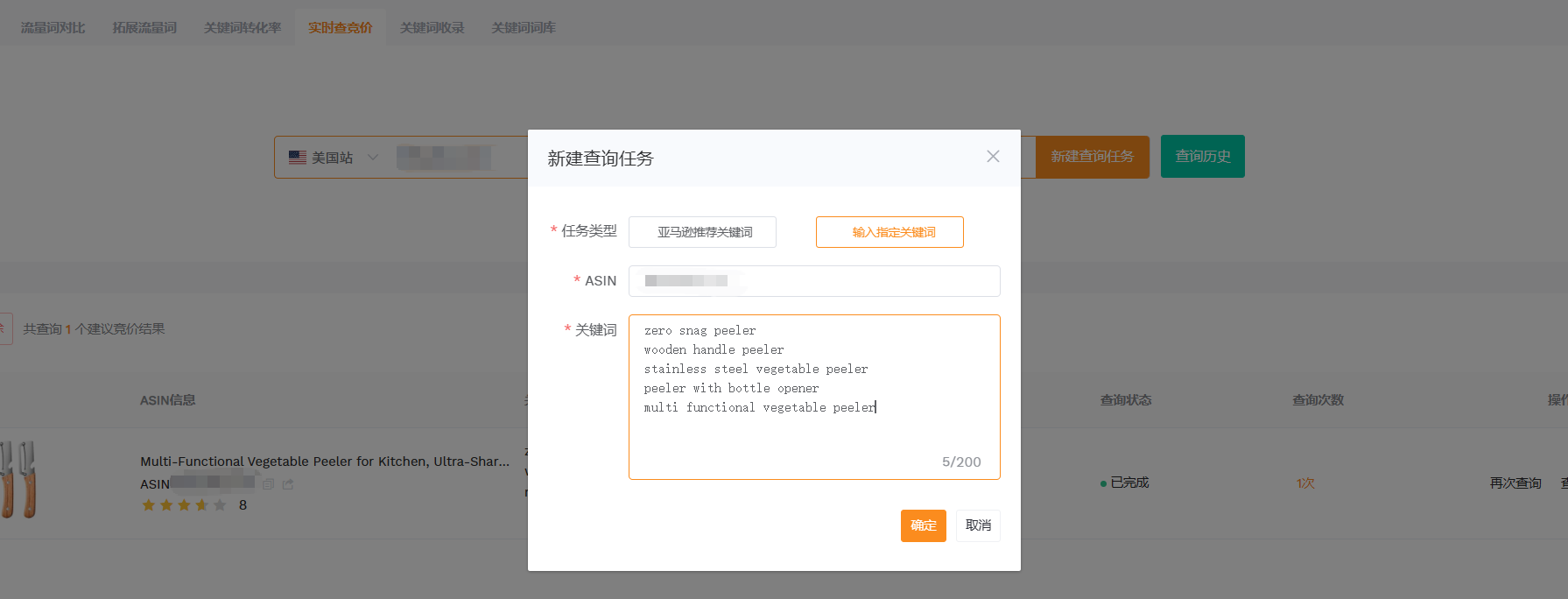Open the 关键词收录 tab
The height and width of the screenshot is (599, 1568).
432,28
